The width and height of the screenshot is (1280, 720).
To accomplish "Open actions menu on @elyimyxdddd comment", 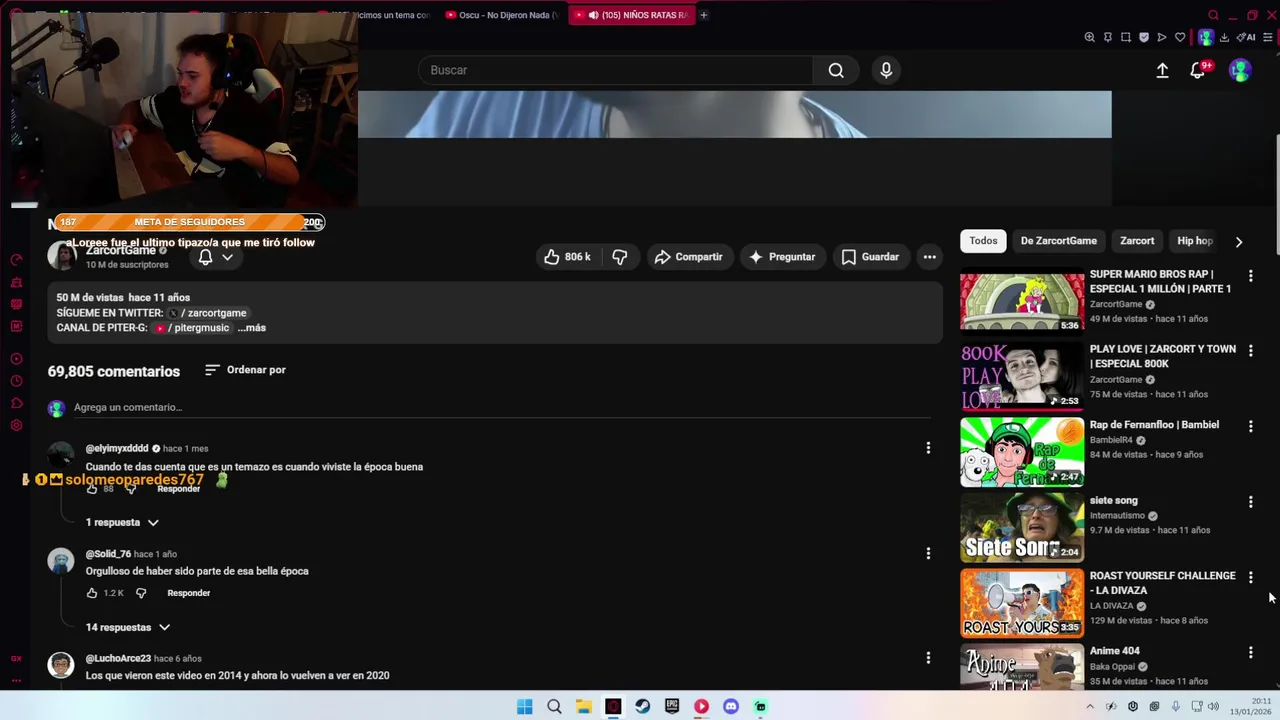I will click(x=928, y=448).
